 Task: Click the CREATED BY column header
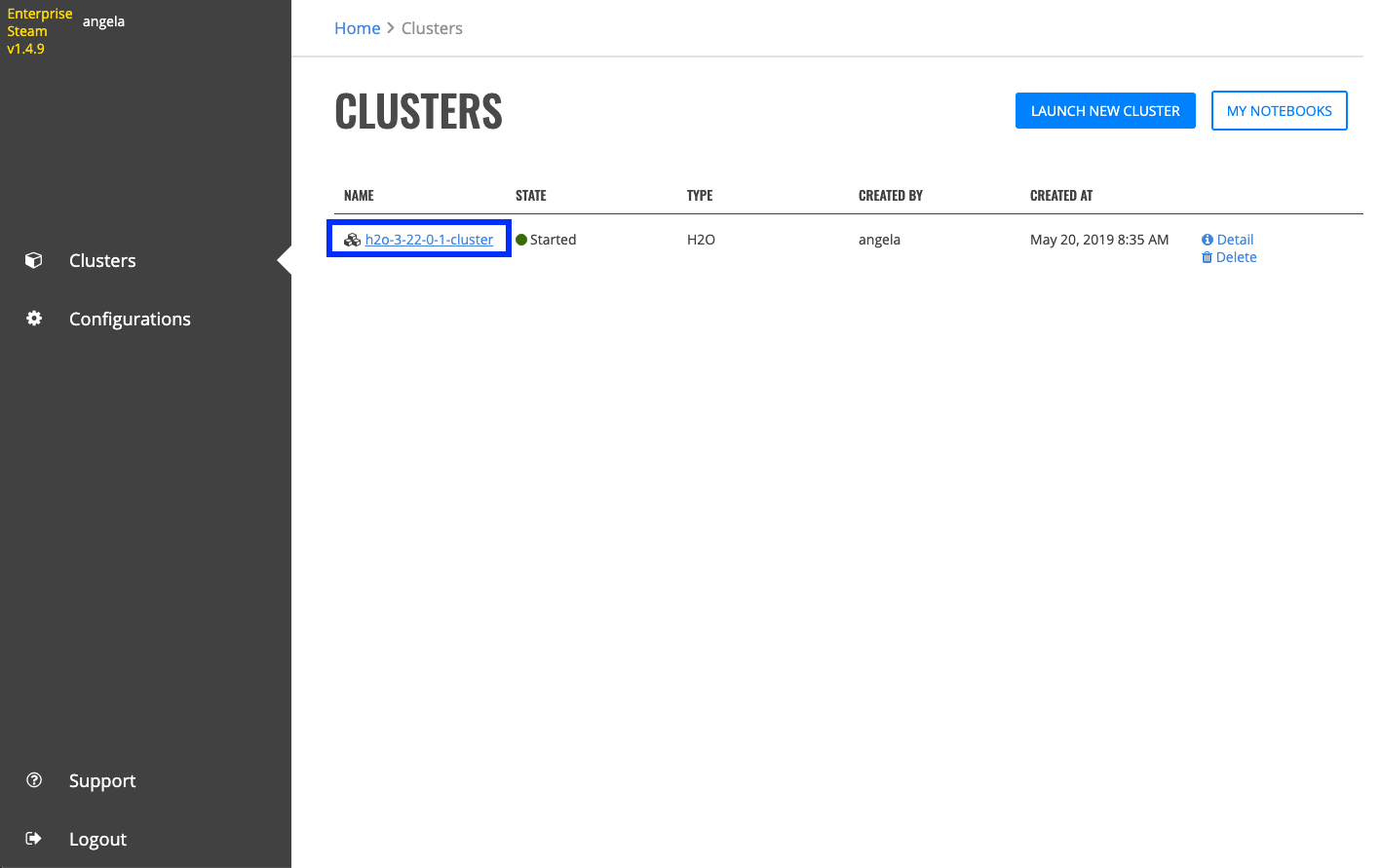point(891,196)
